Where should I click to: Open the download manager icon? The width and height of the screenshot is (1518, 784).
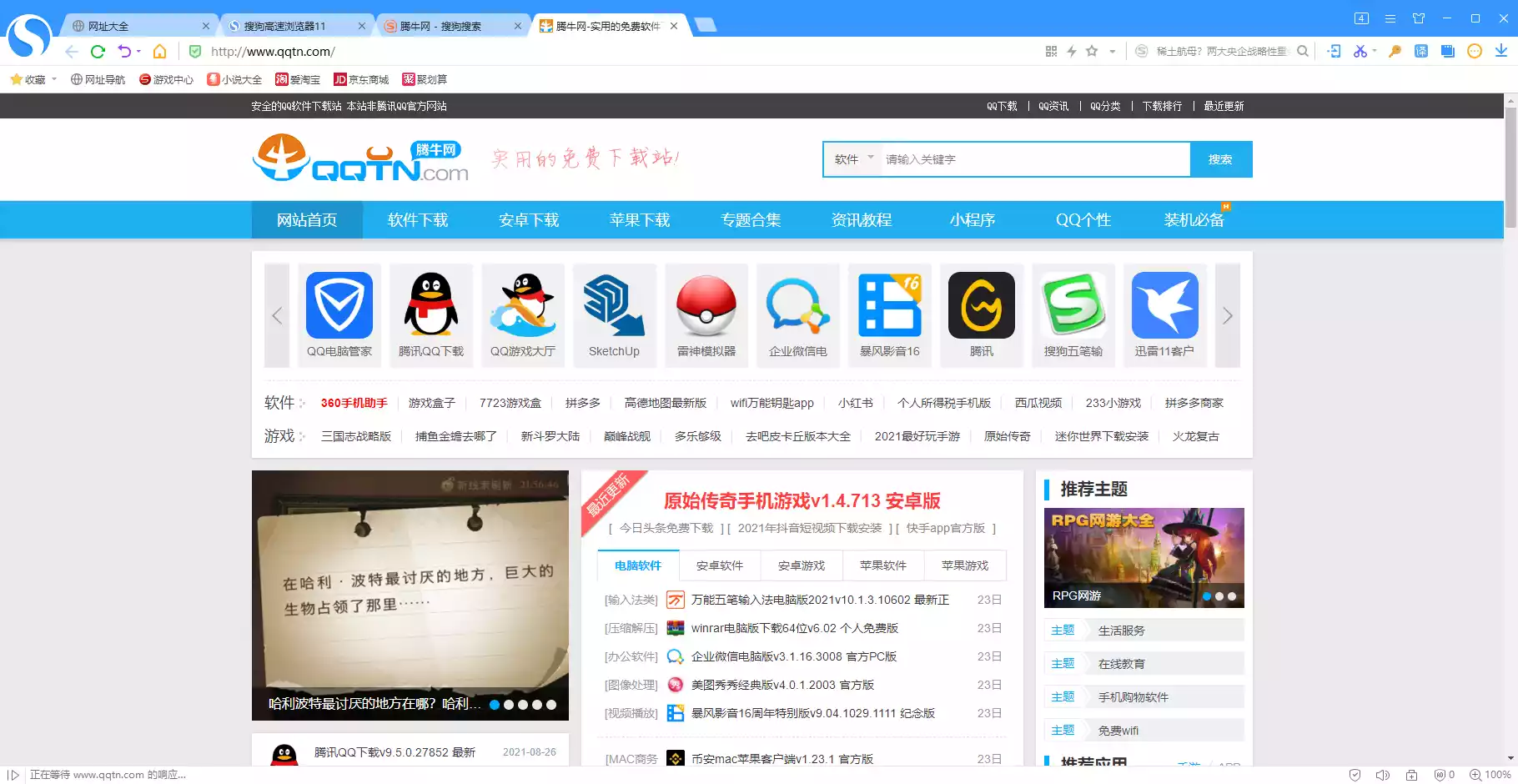(x=1501, y=51)
